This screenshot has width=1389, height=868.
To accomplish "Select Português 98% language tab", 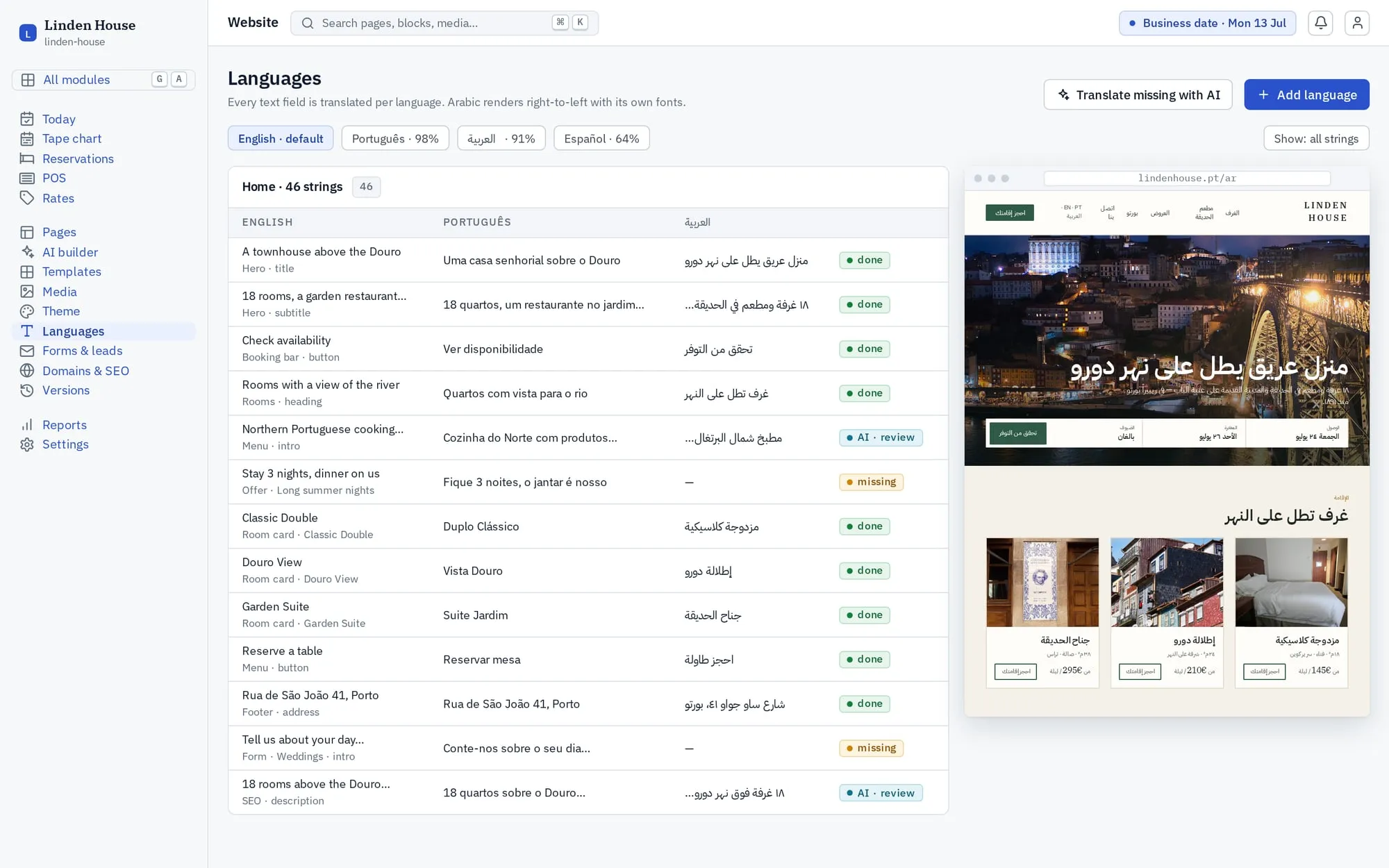I will pyautogui.click(x=395, y=138).
